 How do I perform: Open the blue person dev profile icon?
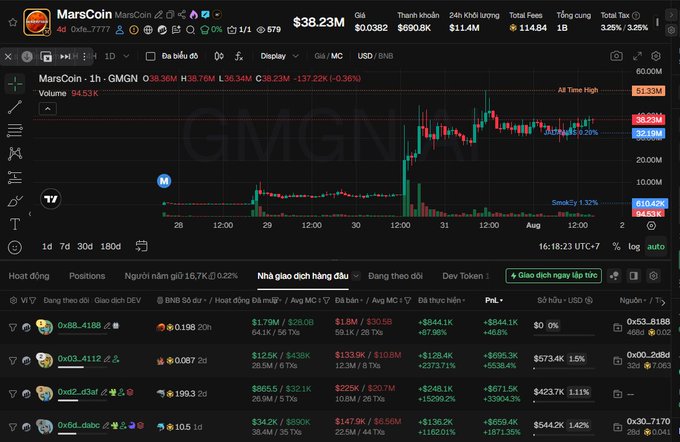(120, 29)
